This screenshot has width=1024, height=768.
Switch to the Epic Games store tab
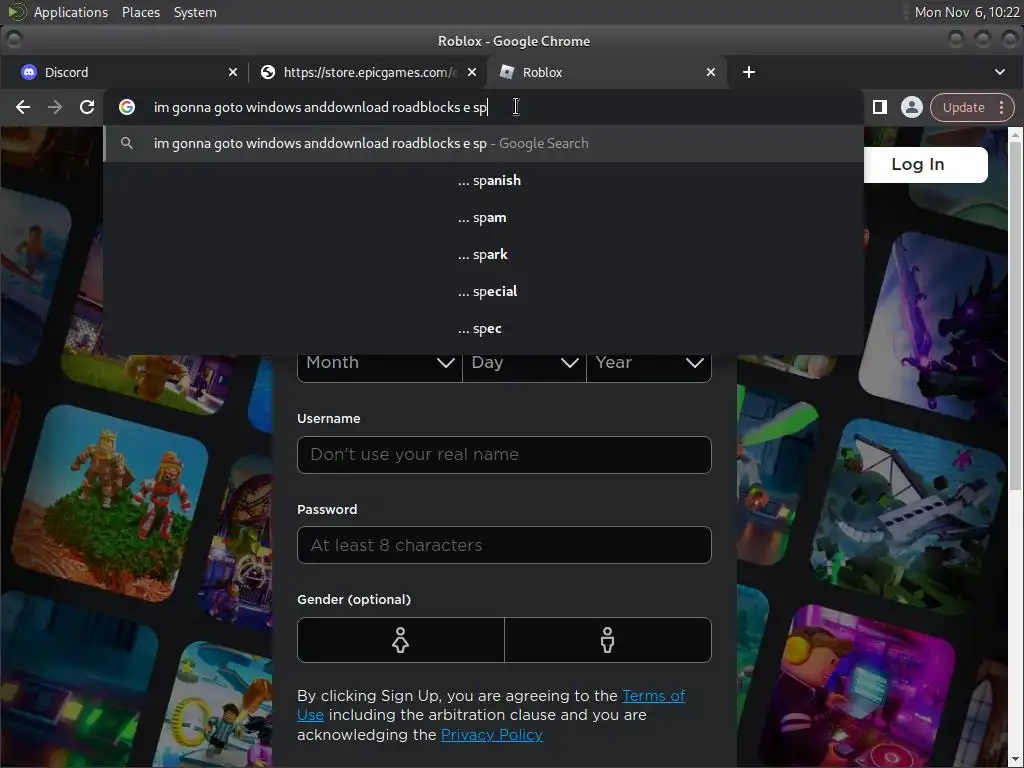click(x=369, y=72)
